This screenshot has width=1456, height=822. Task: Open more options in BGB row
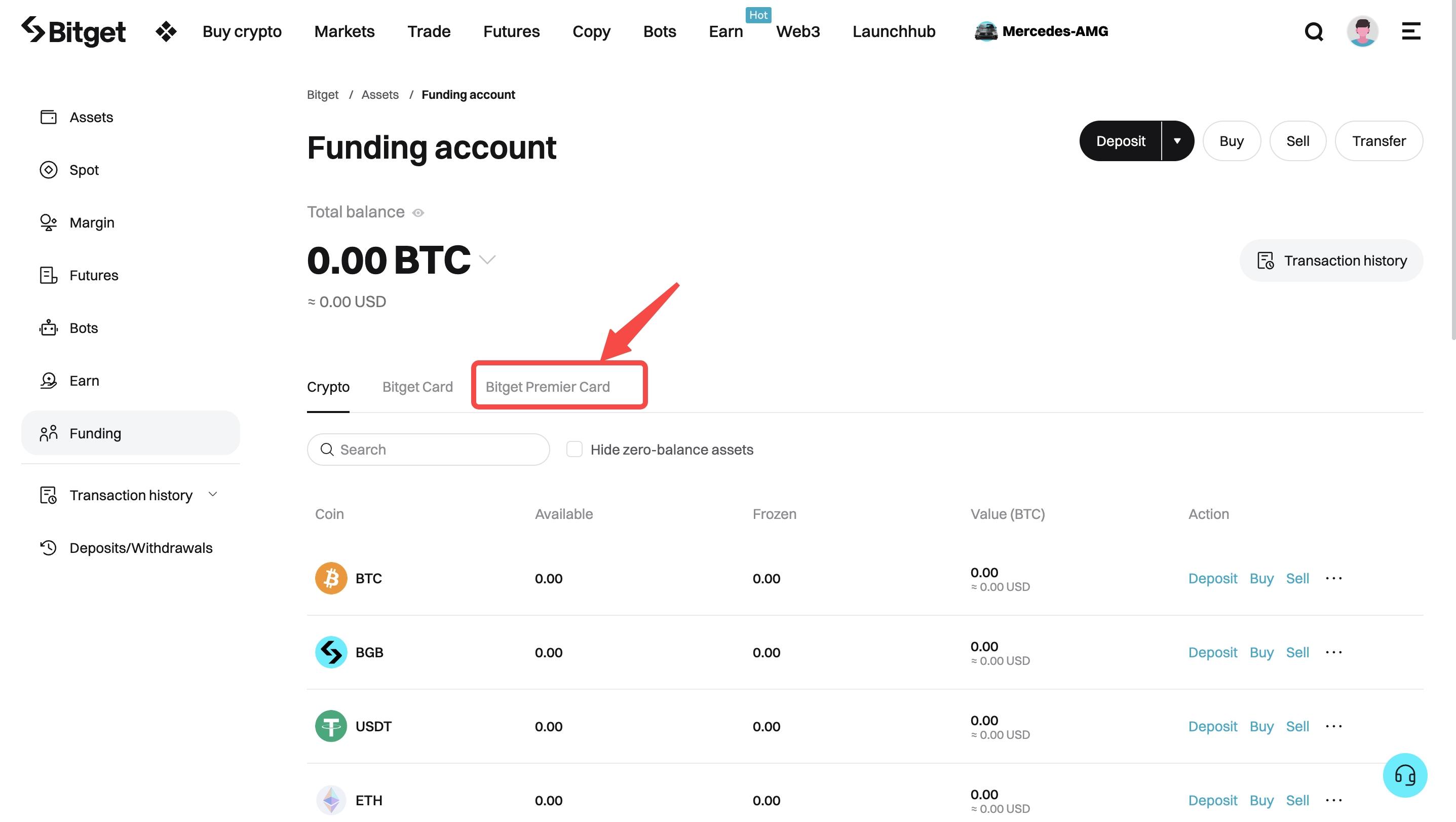coord(1333,652)
